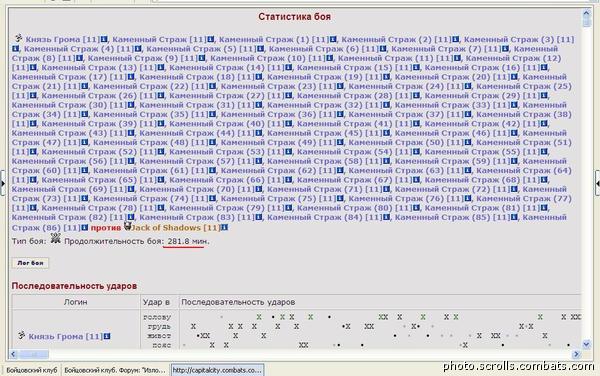Click info icon after Jack of Shadows [11]
The width and height of the screenshot is (600, 376).
coord(225,228)
